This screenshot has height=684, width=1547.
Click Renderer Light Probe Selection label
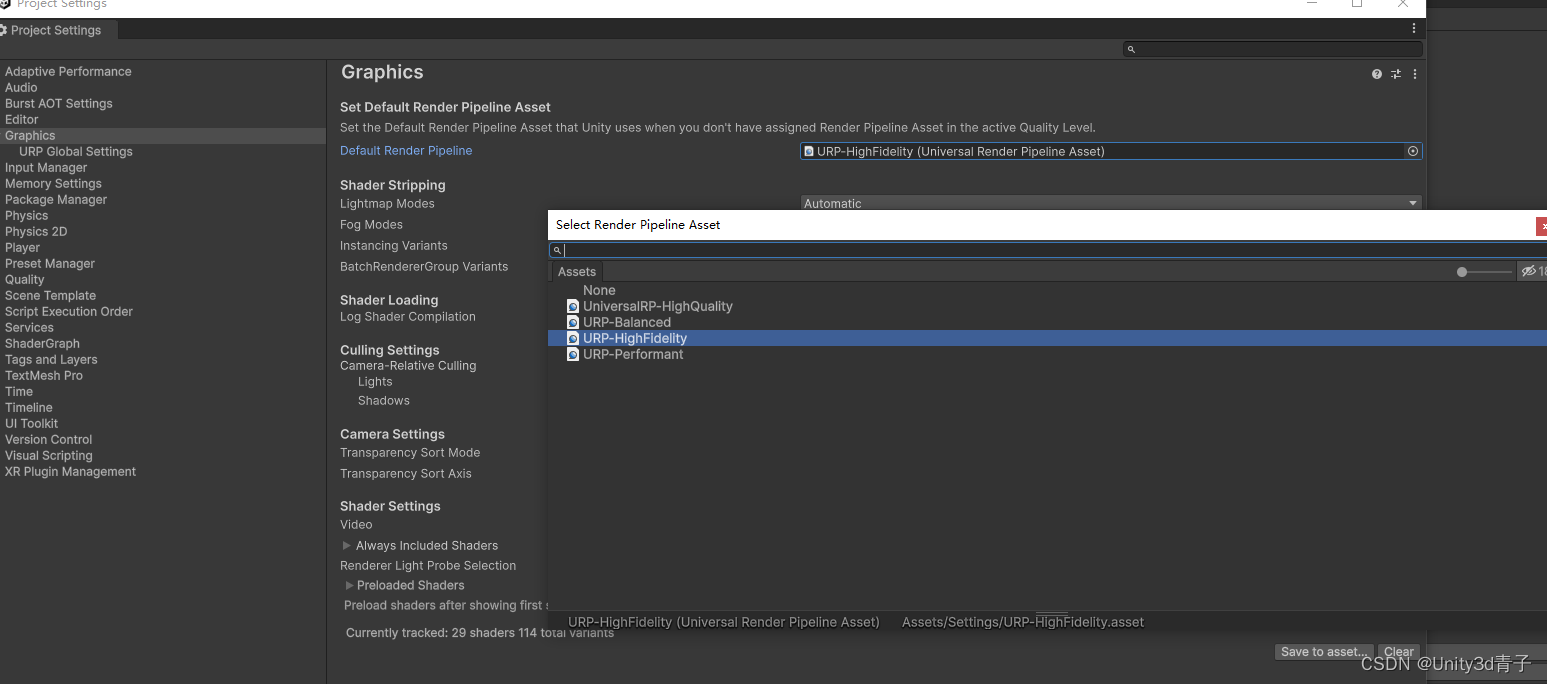point(428,565)
